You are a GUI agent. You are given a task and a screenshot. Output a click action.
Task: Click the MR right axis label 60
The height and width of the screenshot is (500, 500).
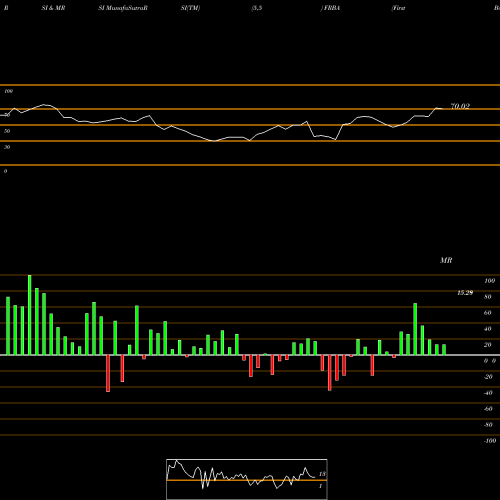tap(488, 313)
